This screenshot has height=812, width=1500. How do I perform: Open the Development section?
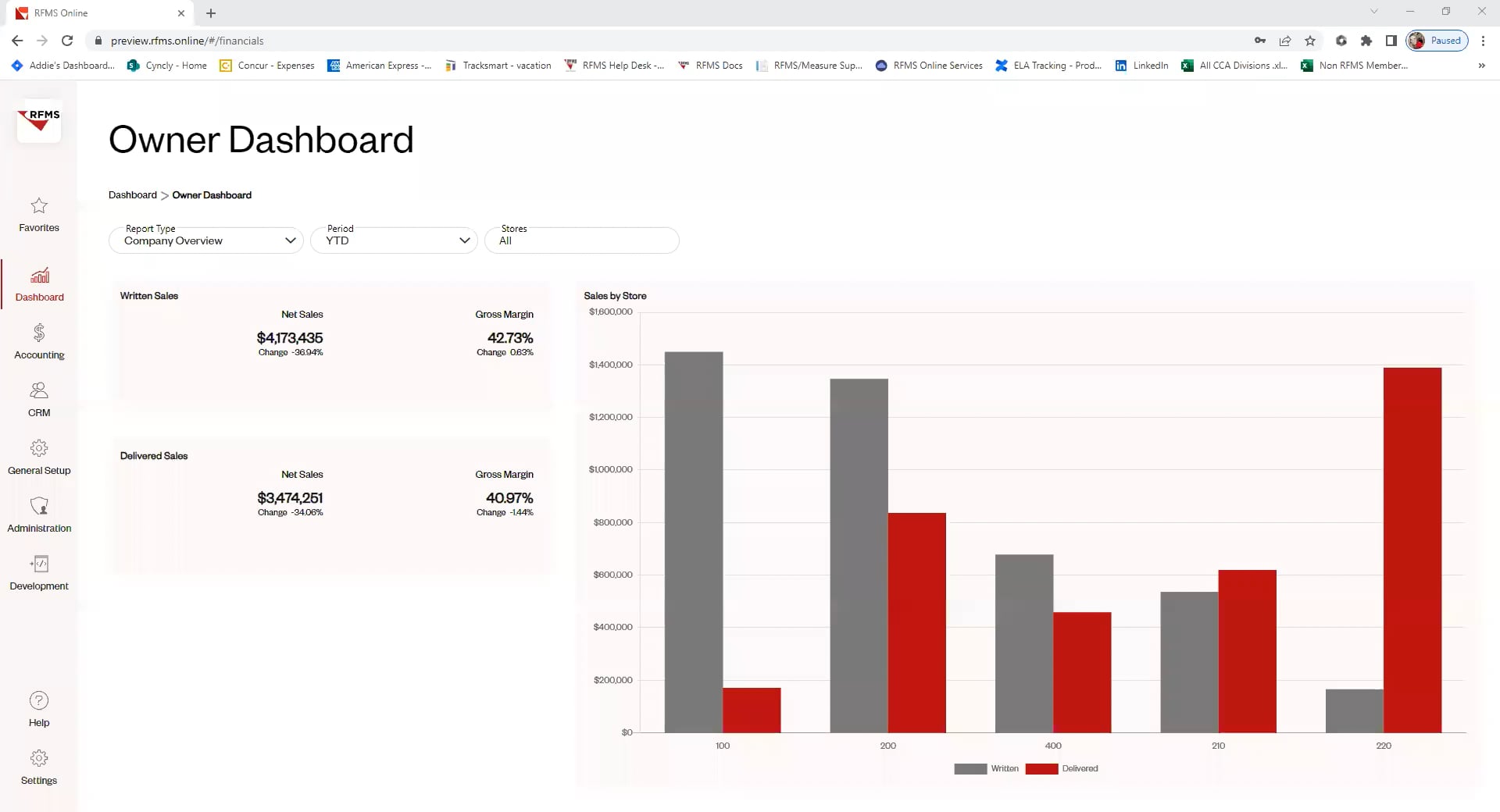point(39,572)
